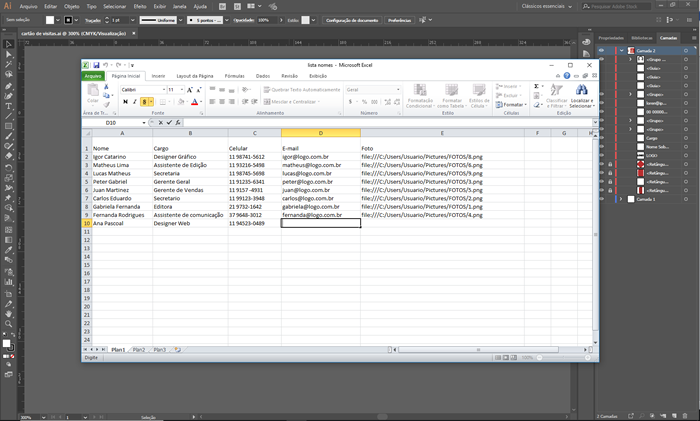Viewport: 700px width, 421px height.
Task: Select Illustrator's Hand tool
Action: [x=8, y=314]
